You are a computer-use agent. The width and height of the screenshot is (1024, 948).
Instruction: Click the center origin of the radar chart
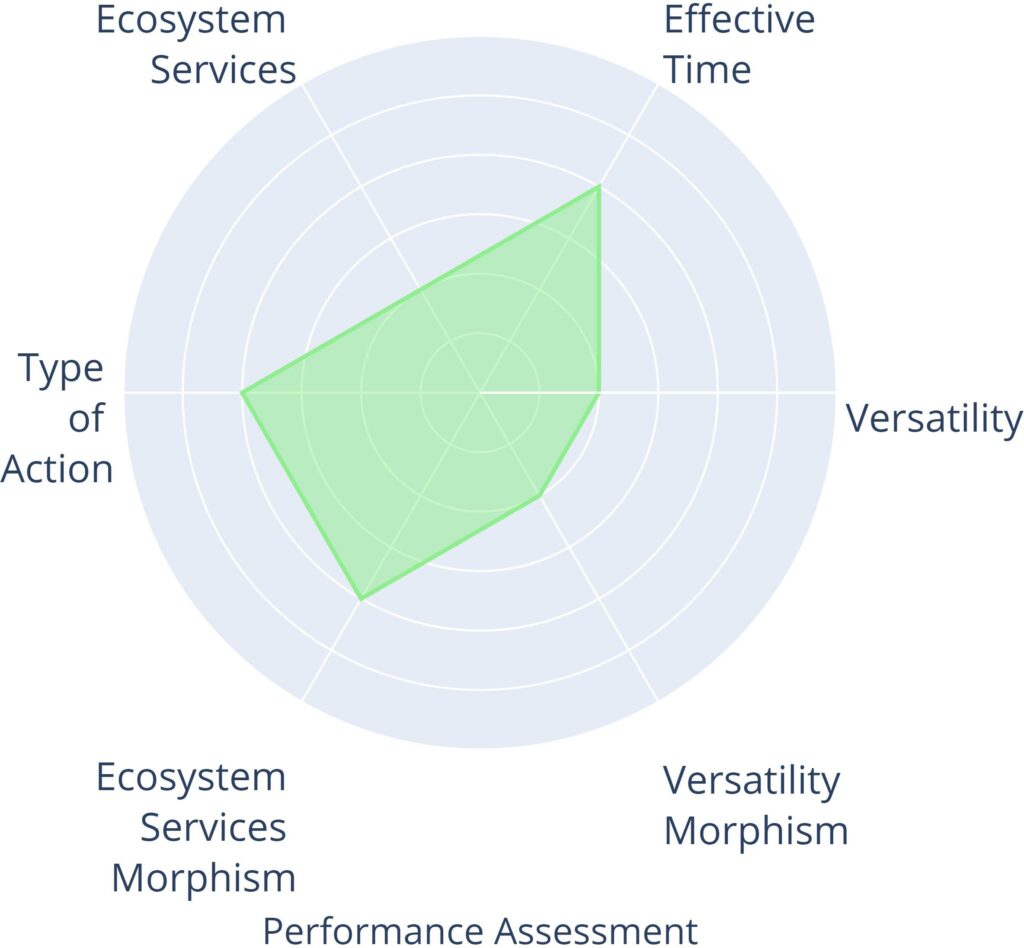(x=480, y=392)
